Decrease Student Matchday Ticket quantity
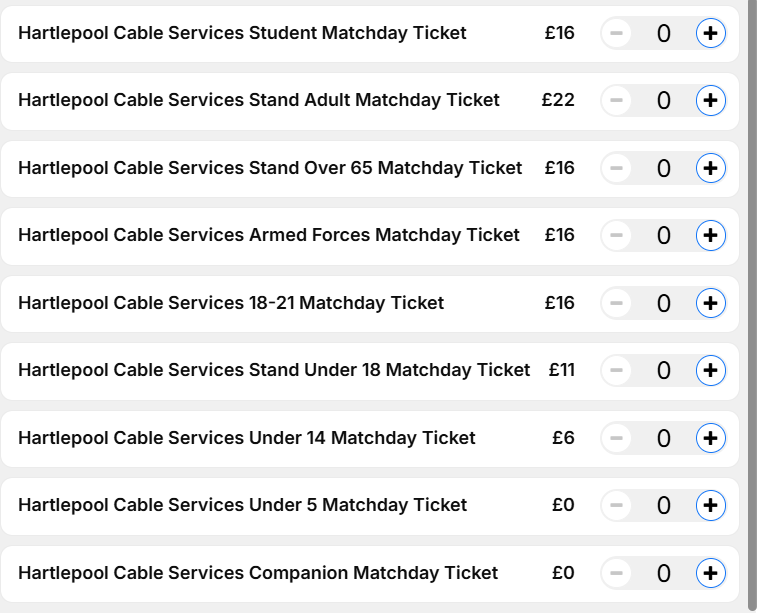 pos(616,33)
